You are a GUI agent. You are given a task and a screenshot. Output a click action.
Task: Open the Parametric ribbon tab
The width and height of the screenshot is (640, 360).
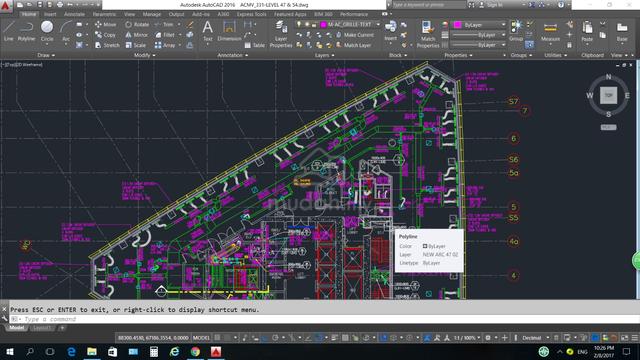[x=104, y=14]
